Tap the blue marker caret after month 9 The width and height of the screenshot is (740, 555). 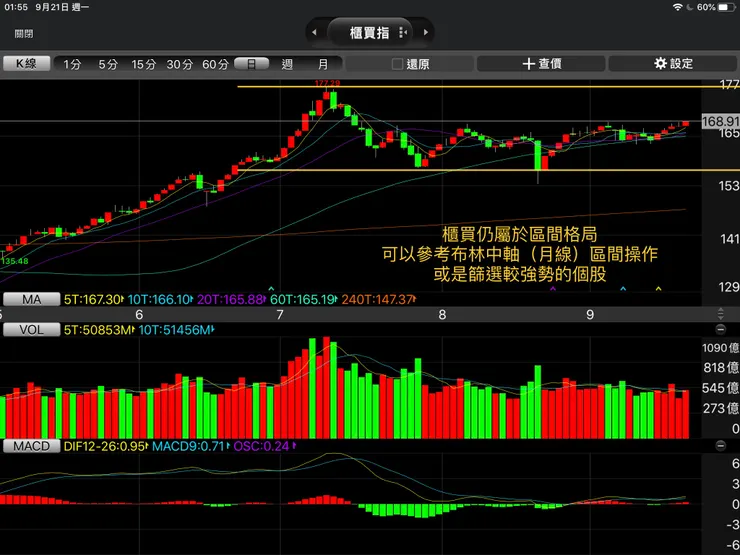tap(623, 288)
